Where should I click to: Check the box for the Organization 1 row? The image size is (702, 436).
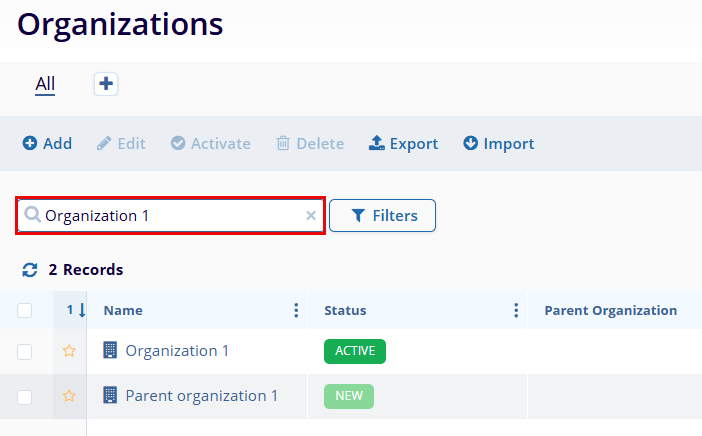25,351
